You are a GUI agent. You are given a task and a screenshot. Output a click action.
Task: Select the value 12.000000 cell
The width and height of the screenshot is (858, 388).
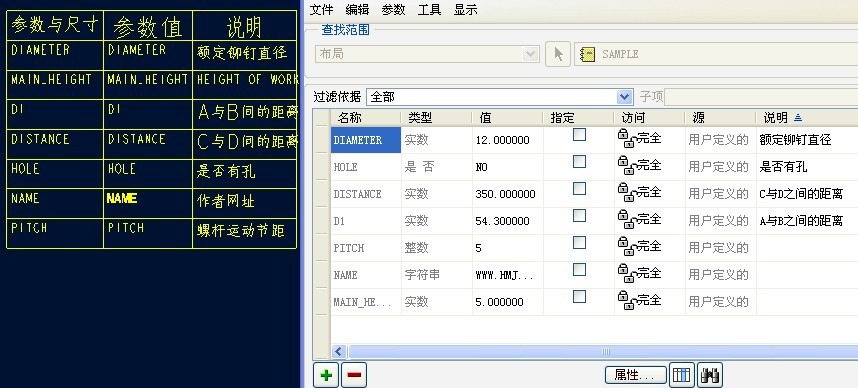508,140
